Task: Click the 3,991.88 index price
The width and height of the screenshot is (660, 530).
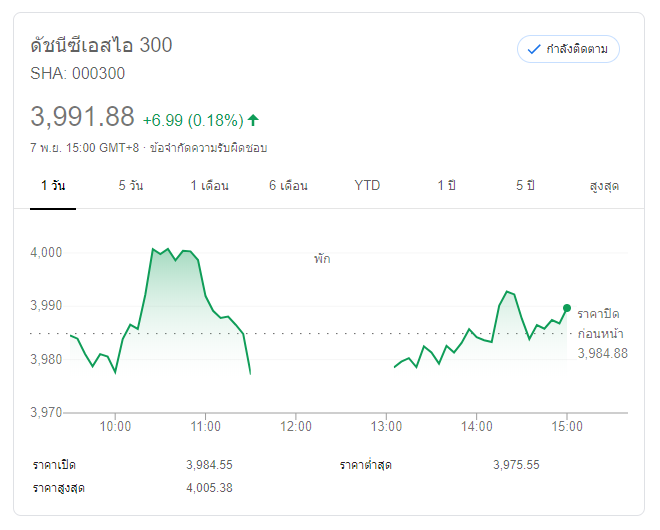Action: click(x=82, y=117)
